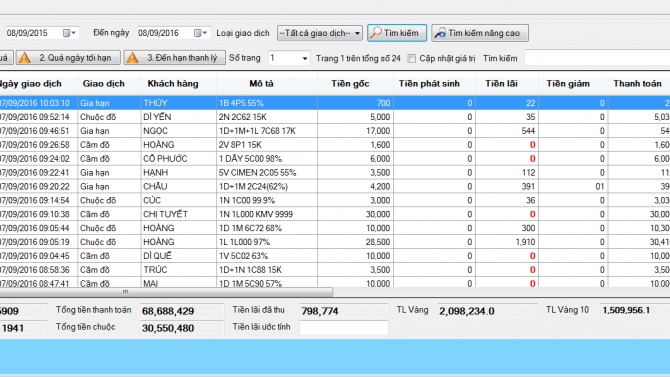The width and height of the screenshot is (670, 377).
Task: Click the empty Tiền lãi ước tính field
Action: click(344, 328)
